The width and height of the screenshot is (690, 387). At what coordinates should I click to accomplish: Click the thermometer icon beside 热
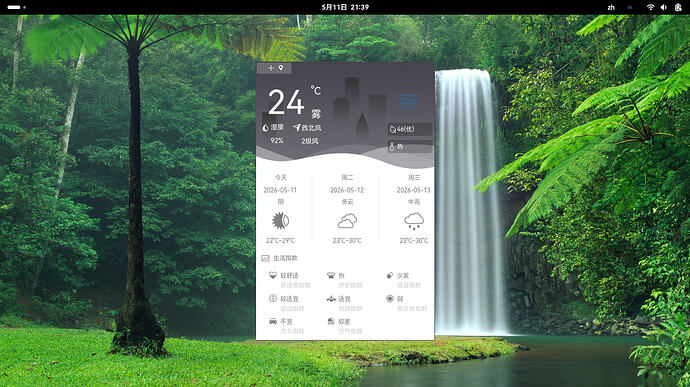coord(392,147)
